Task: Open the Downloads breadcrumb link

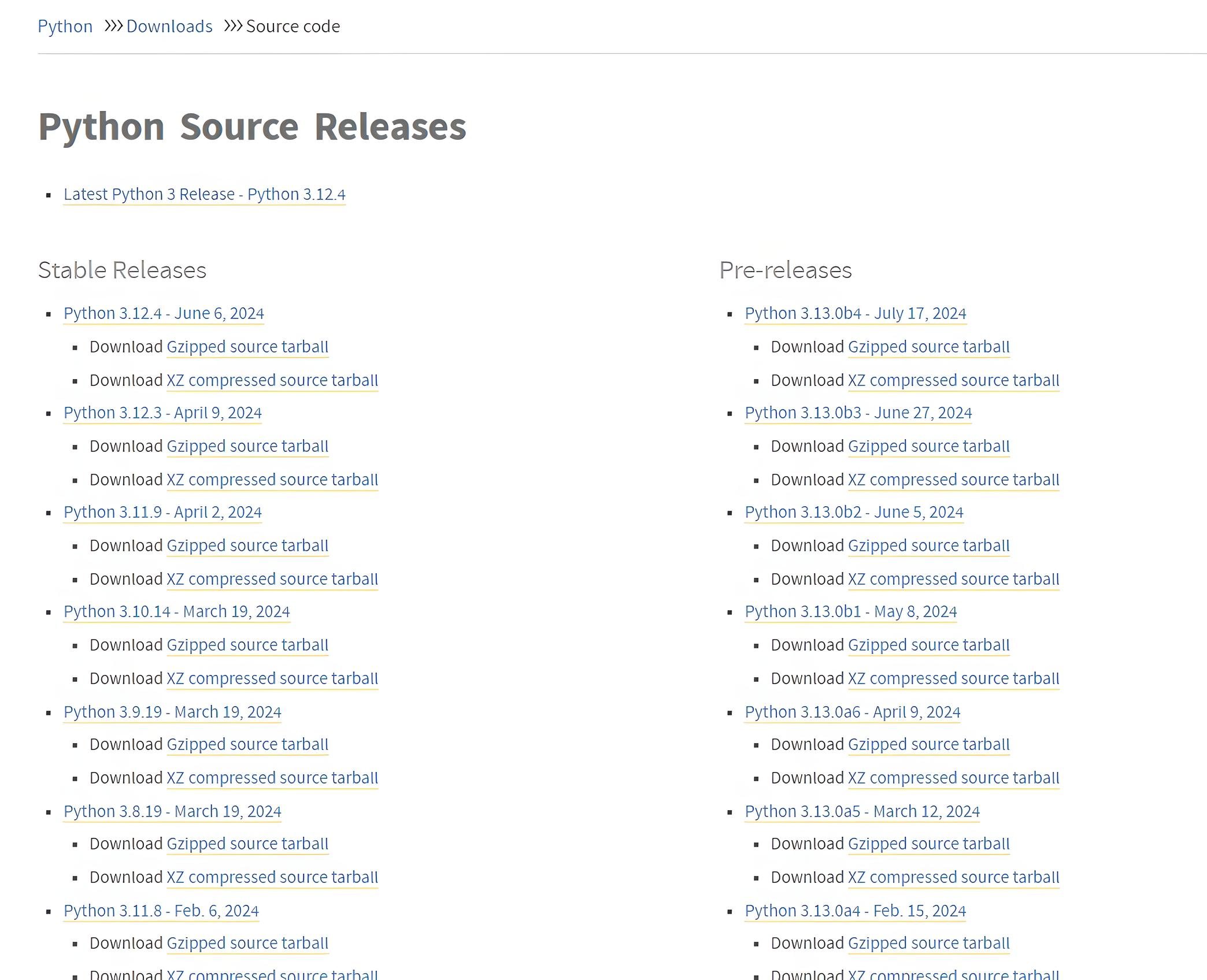Action: click(169, 27)
